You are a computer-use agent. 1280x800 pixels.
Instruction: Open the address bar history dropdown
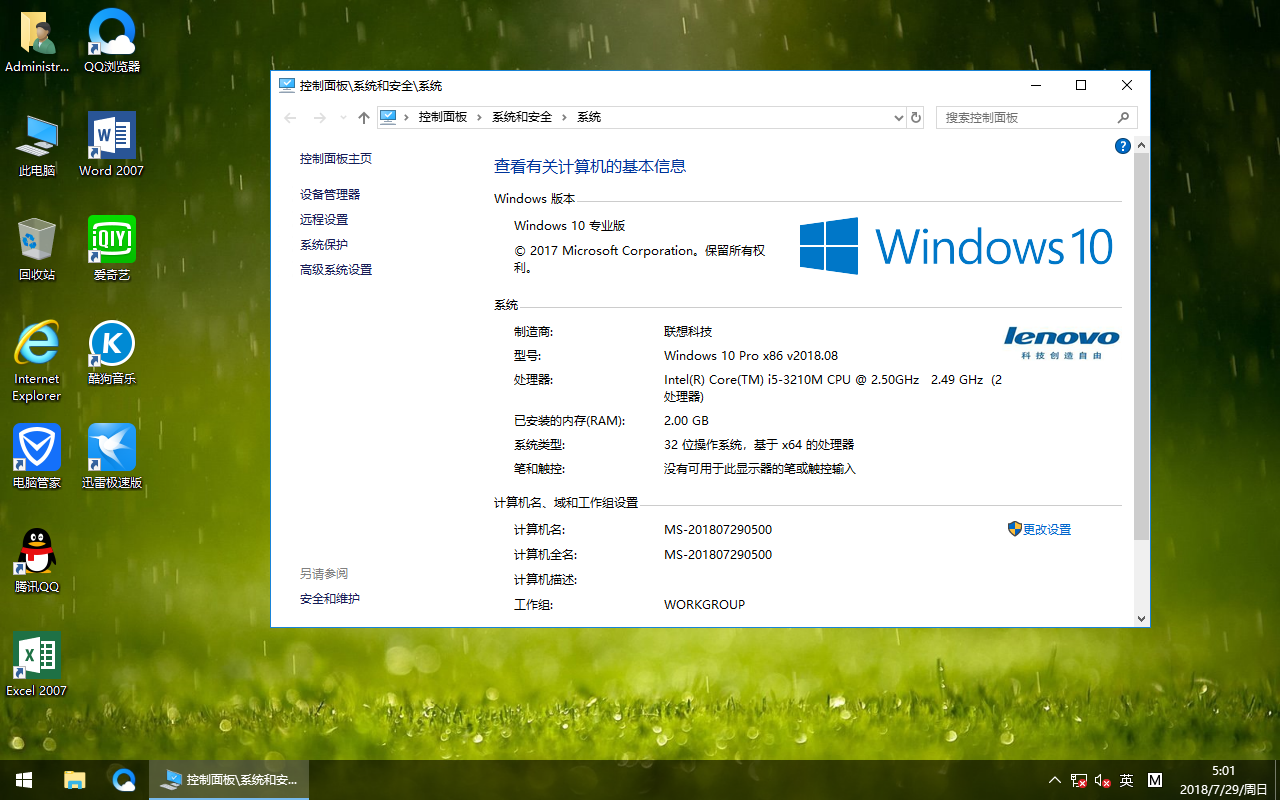tap(898, 117)
